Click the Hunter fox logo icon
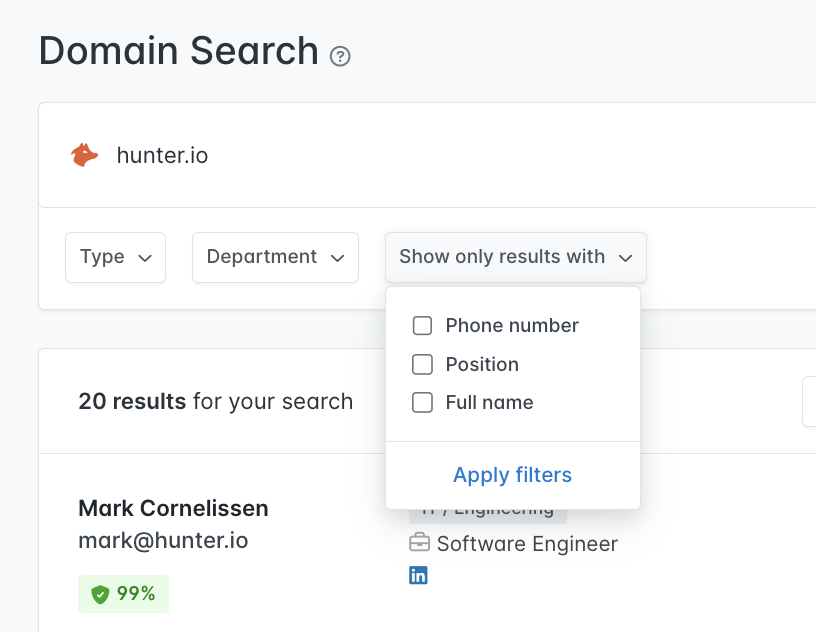 click(84, 155)
